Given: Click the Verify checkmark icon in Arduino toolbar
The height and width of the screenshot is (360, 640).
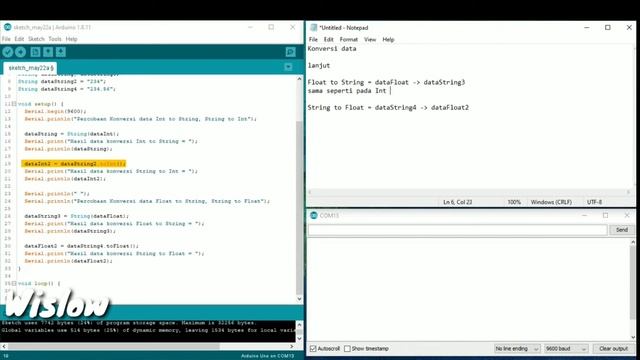Looking at the screenshot, I should [8, 52].
